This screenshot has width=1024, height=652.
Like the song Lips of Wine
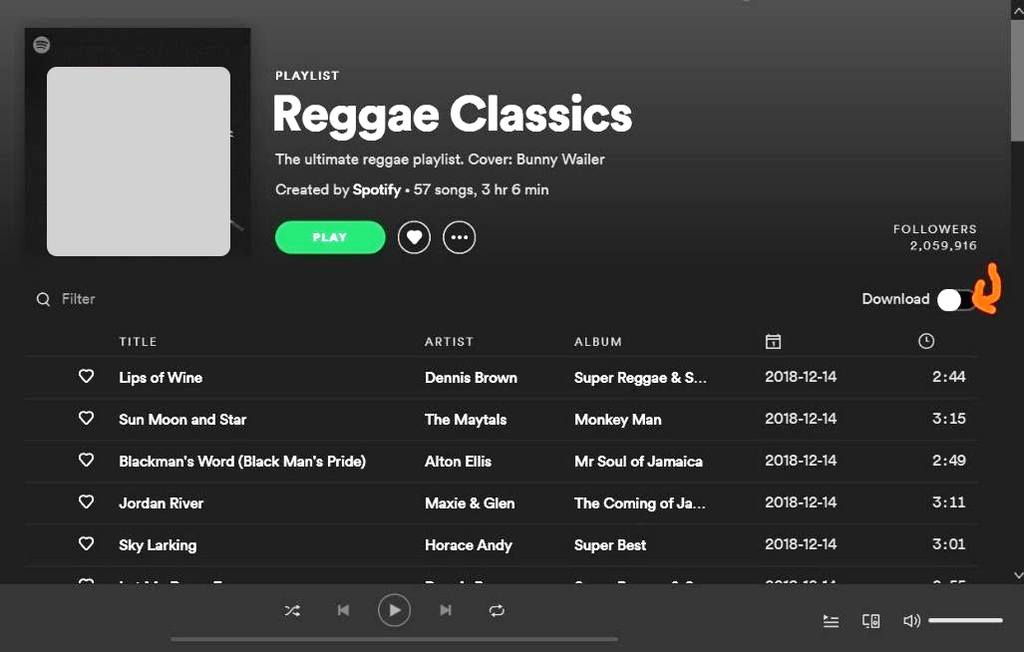(86, 376)
